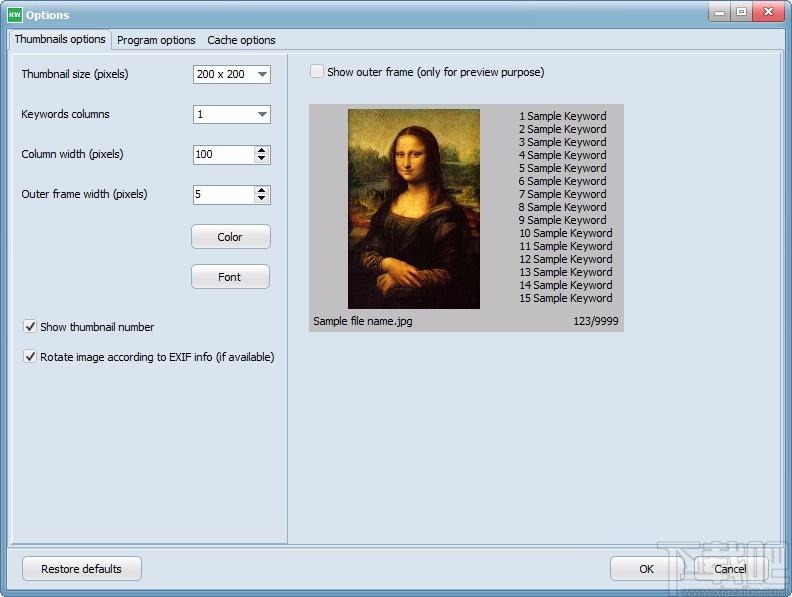The height and width of the screenshot is (597, 792).
Task: Click the Mona Lisa preview thumbnail
Action: pos(414,209)
